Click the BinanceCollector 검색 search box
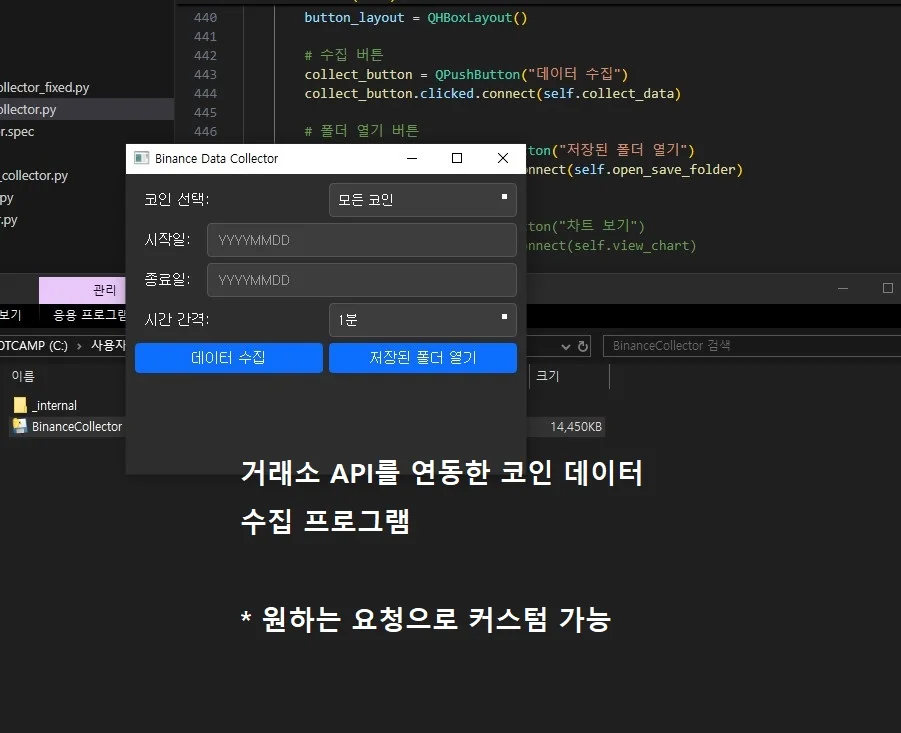This screenshot has width=901, height=733. pos(752,346)
